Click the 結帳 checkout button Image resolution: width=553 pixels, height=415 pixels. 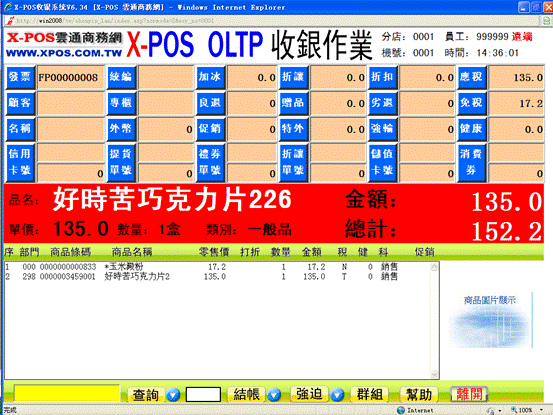[246, 394]
